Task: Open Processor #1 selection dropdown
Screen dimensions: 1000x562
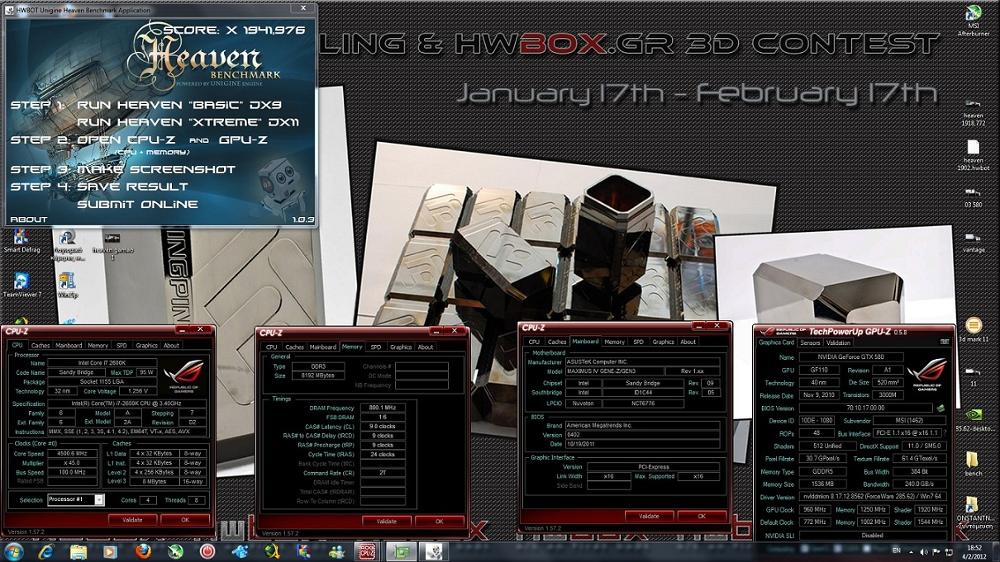Action: pos(75,499)
